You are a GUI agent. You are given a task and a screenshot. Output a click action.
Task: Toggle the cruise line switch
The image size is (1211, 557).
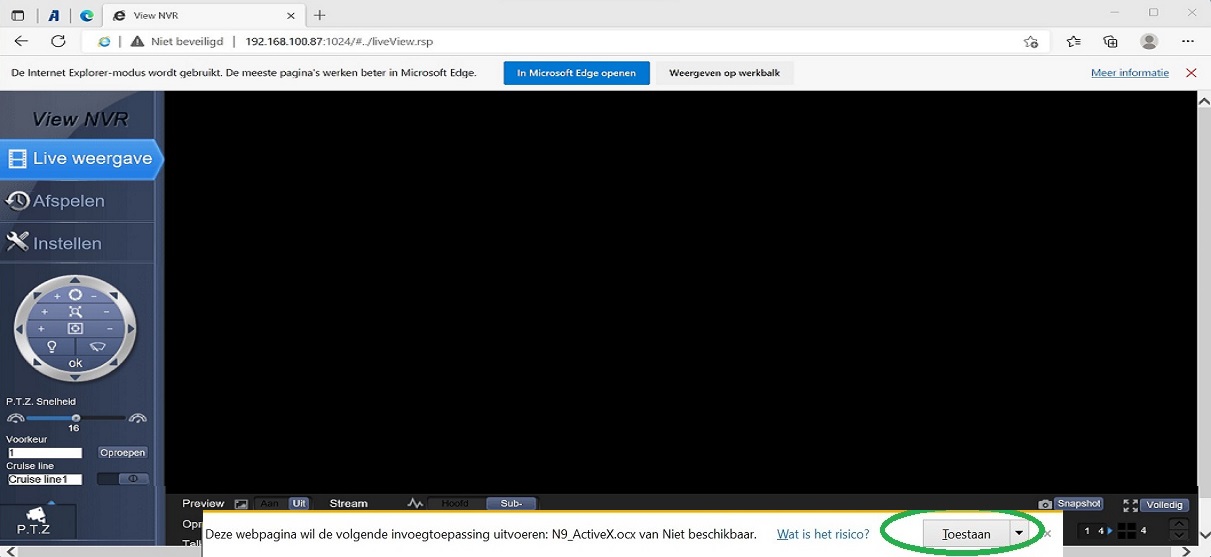point(123,479)
